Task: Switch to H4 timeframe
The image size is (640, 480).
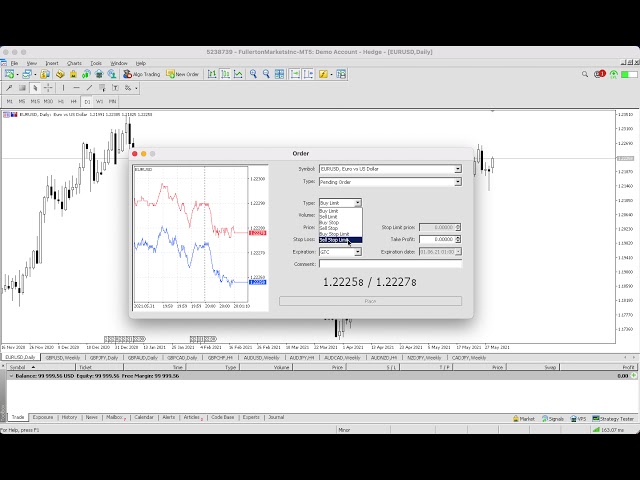Action: coord(73,101)
